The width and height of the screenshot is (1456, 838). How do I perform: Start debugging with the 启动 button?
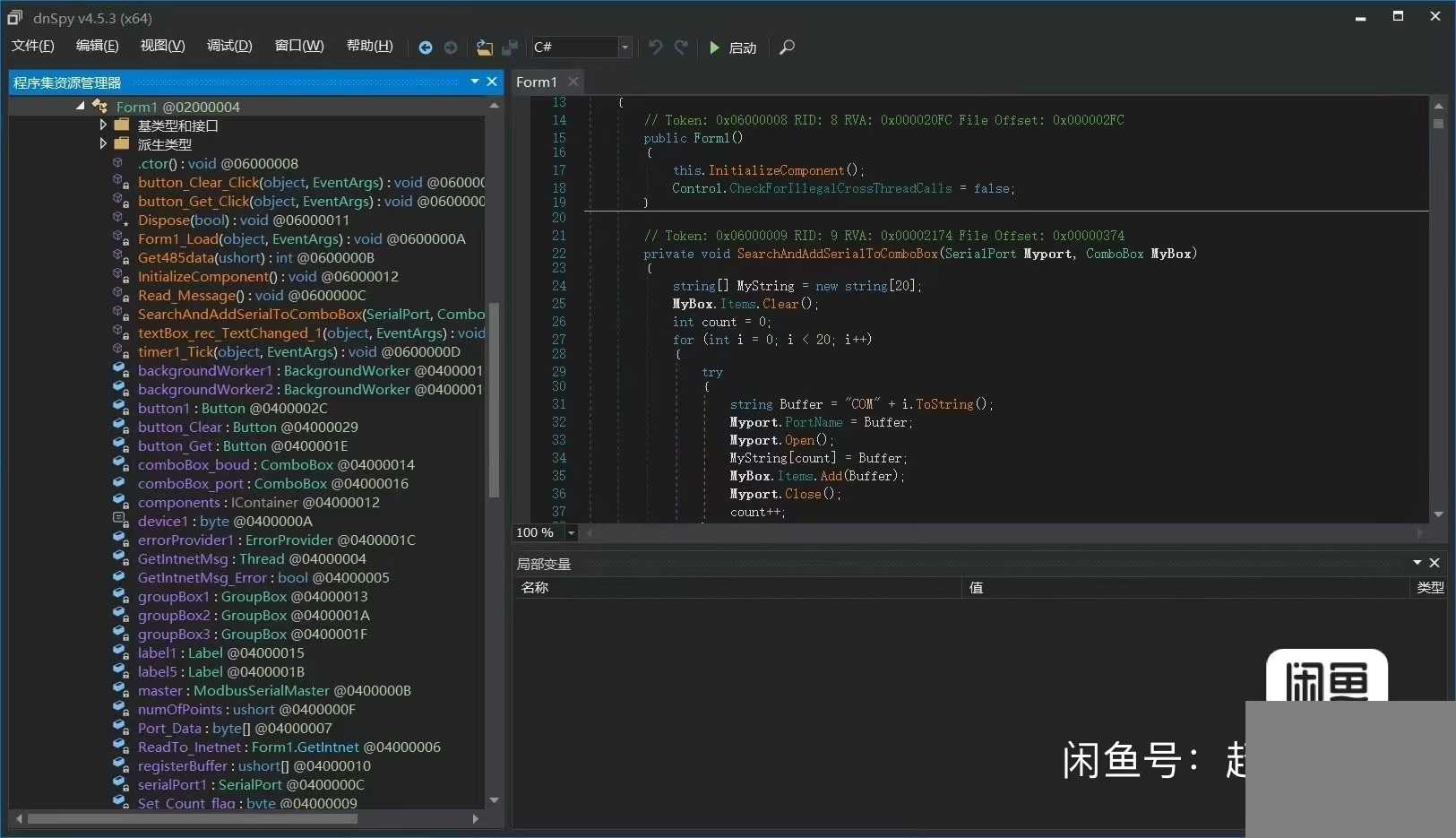733,48
